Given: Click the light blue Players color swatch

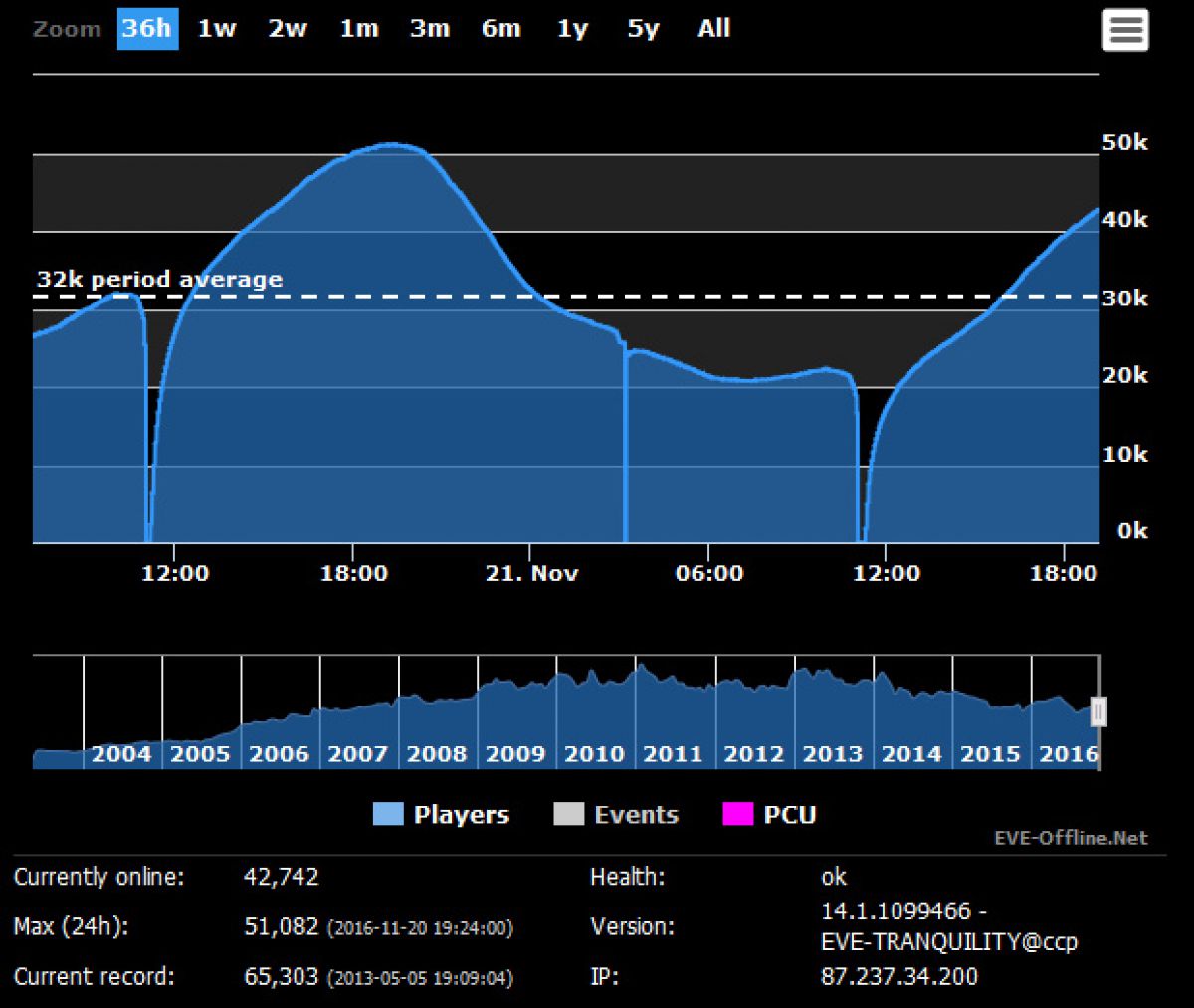Looking at the screenshot, I should (x=388, y=815).
